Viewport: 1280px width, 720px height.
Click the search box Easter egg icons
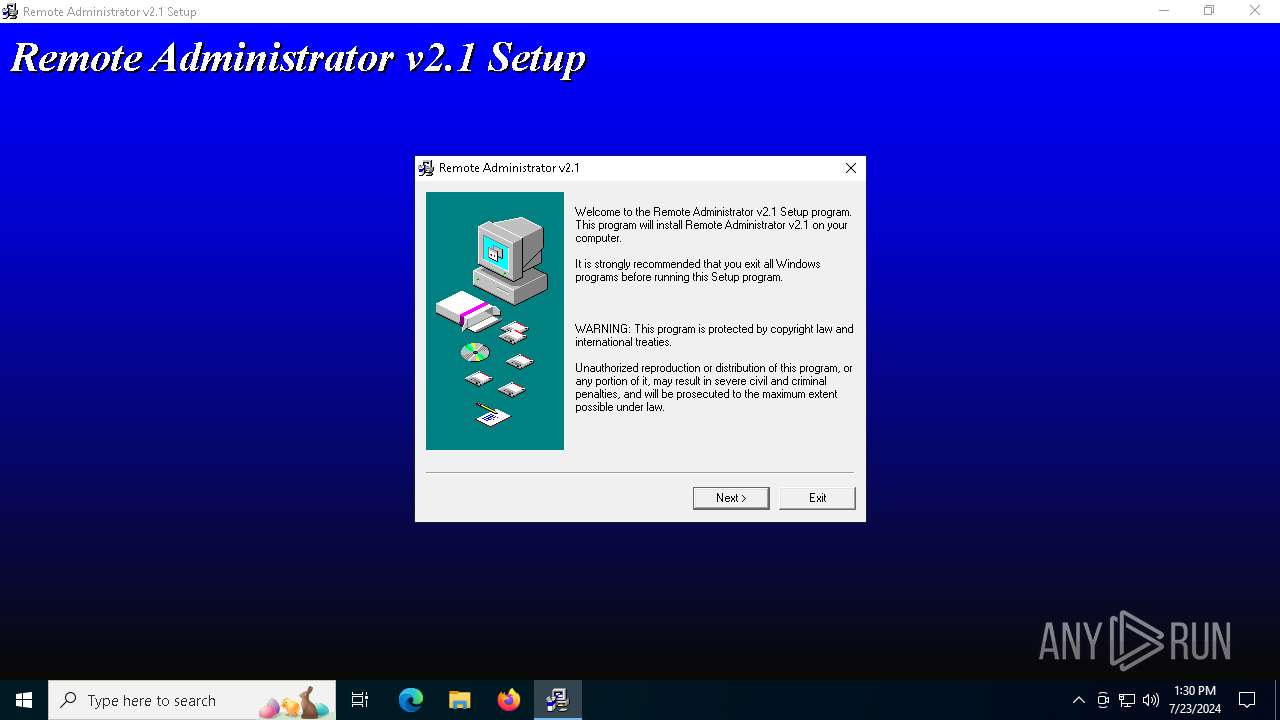[x=295, y=702]
